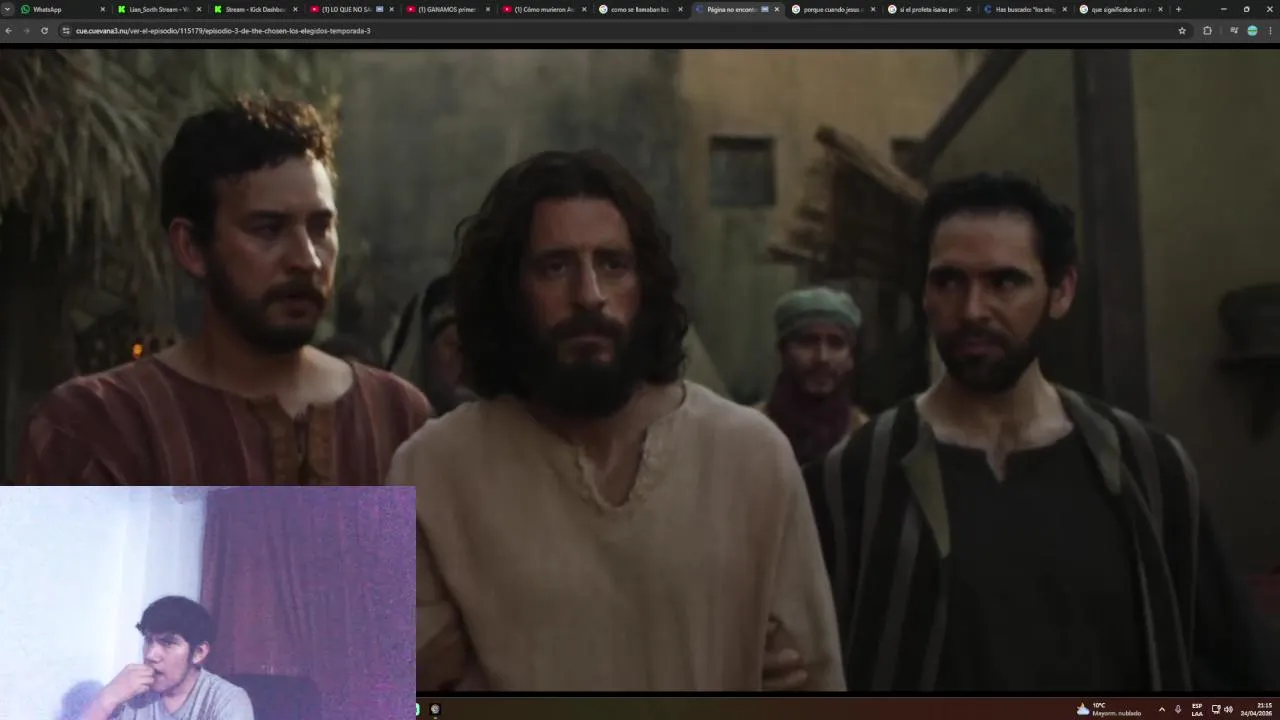Image resolution: width=1280 pixels, height=720 pixels.
Task: Restore down the Chrome window
Action: click(1246, 9)
